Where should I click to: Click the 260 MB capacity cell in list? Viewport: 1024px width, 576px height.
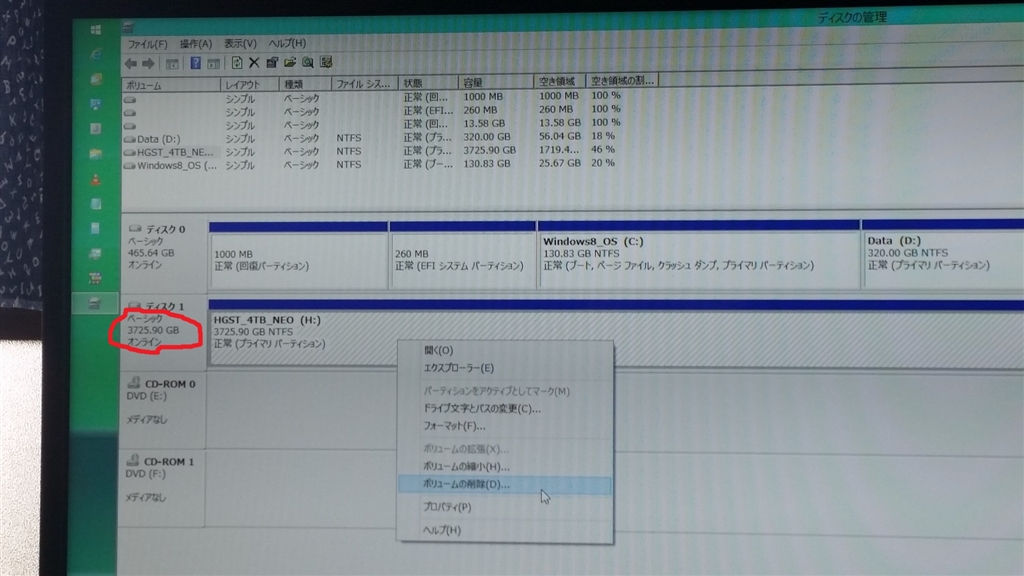pos(480,110)
